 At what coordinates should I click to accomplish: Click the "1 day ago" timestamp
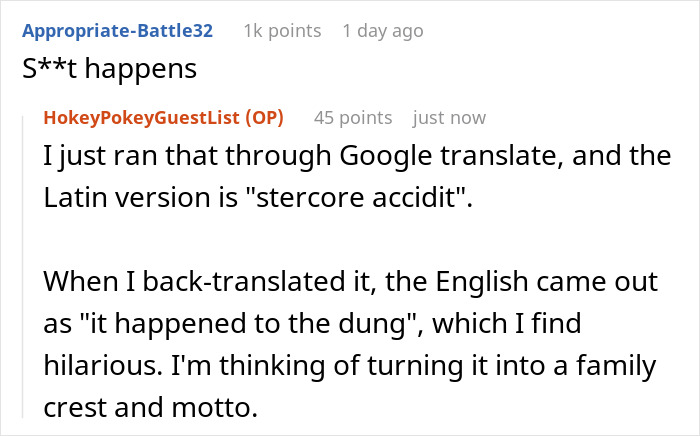383,30
